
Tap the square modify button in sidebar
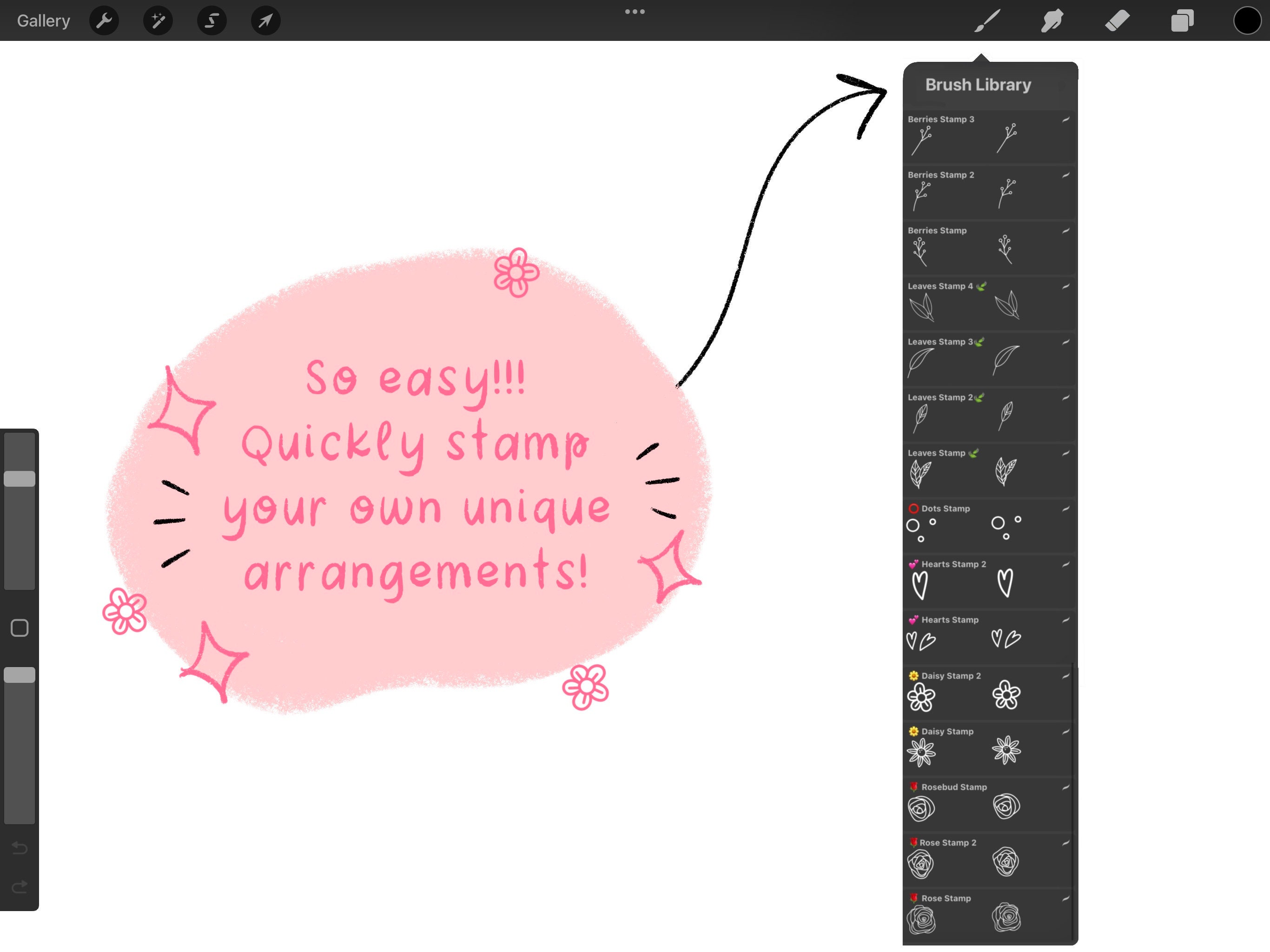click(x=20, y=628)
